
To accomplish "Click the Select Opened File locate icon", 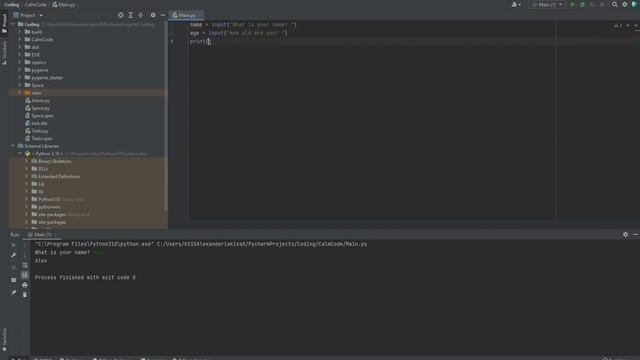I will click(120, 15).
